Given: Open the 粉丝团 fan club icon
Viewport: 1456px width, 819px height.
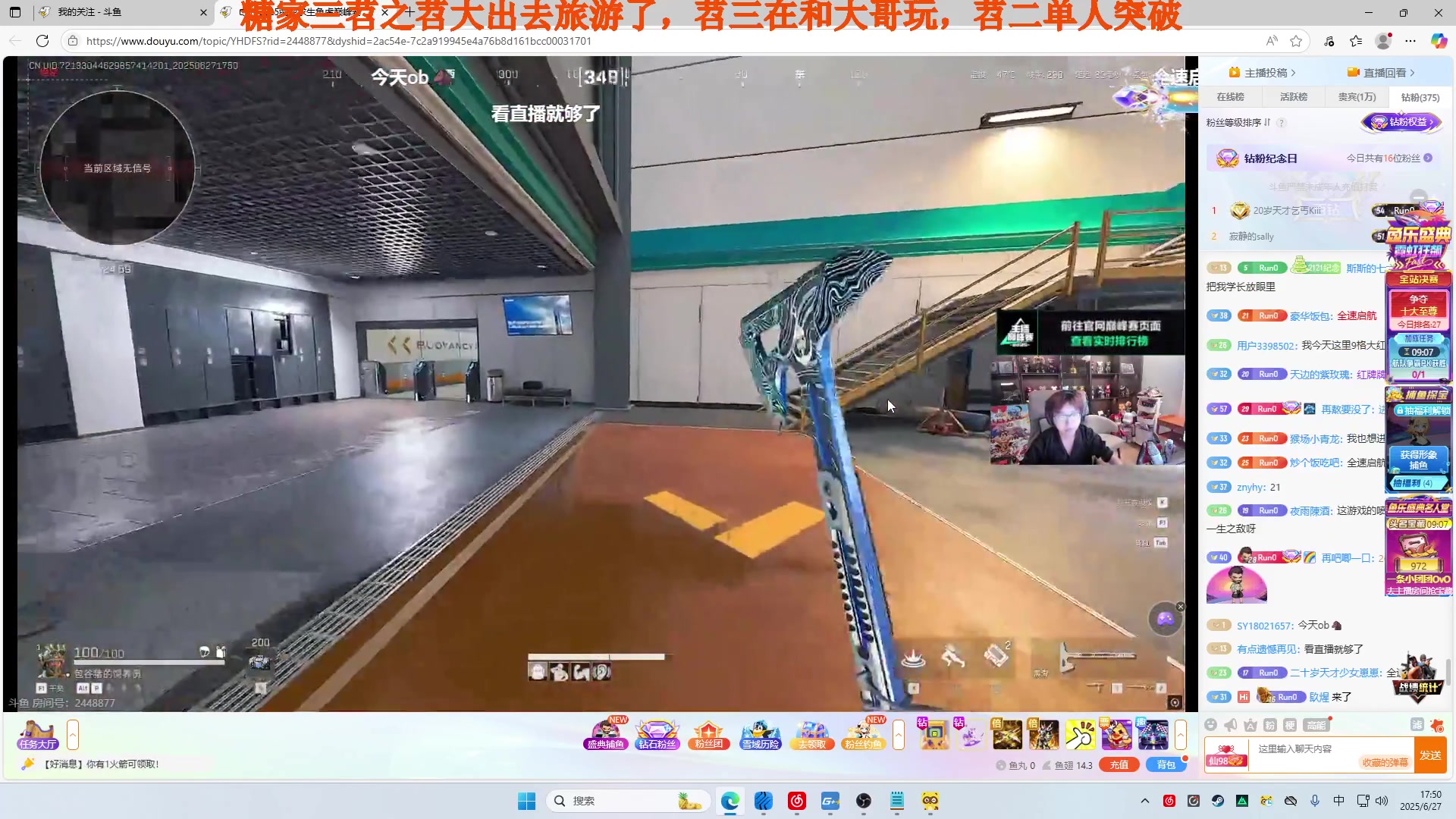Looking at the screenshot, I should (709, 734).
